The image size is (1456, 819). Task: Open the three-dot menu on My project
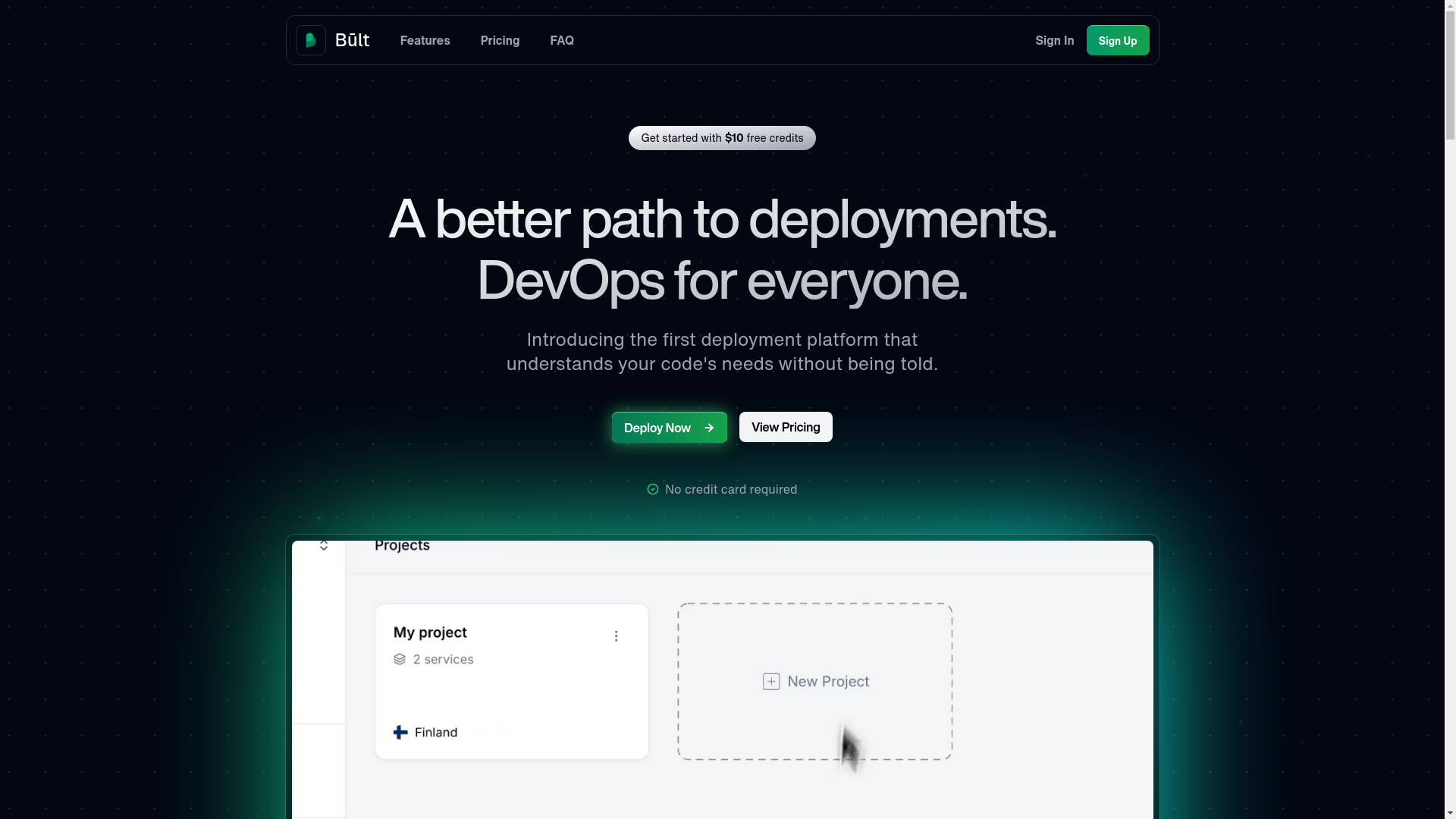[616, 636]
